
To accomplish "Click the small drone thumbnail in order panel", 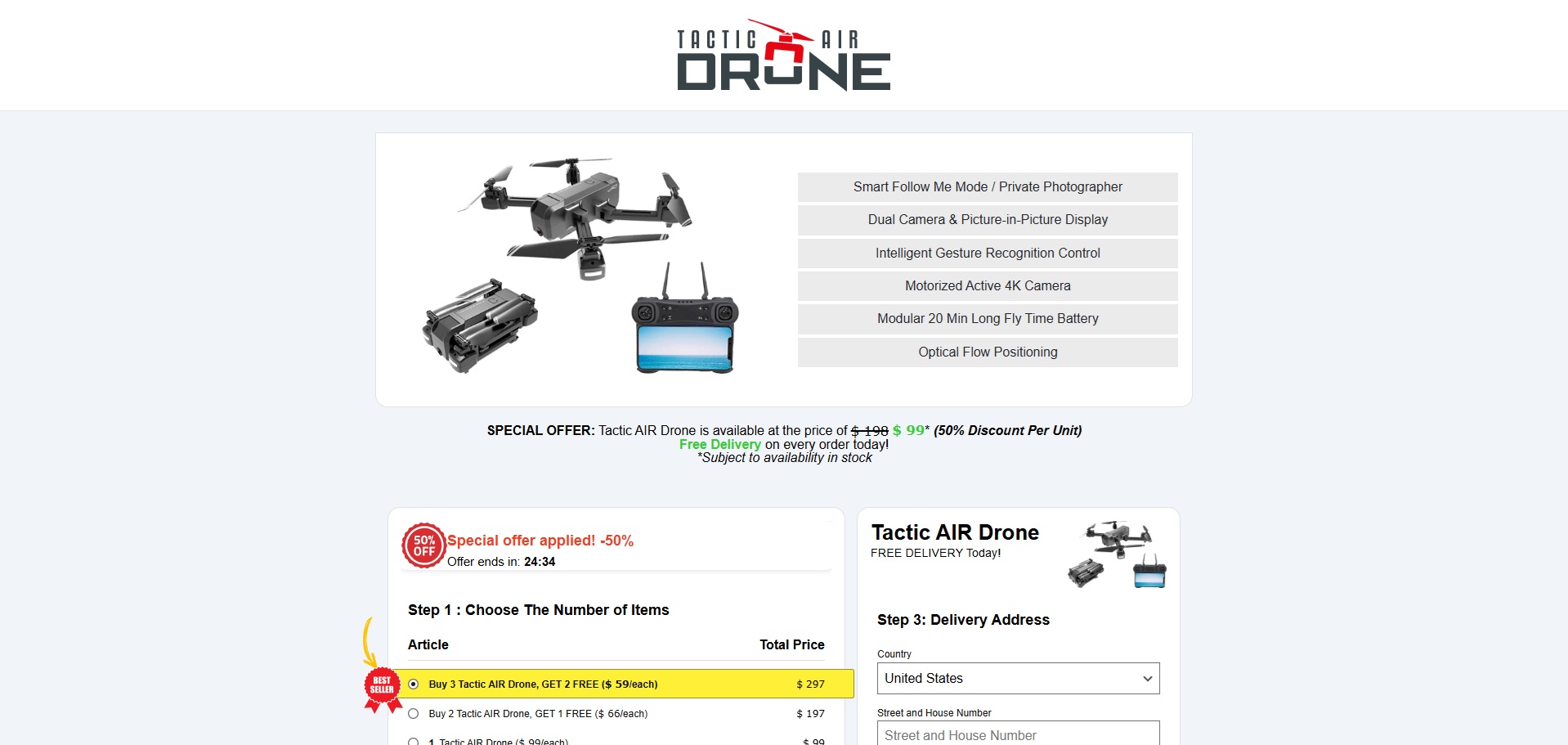I will [x=1117, y=554].
